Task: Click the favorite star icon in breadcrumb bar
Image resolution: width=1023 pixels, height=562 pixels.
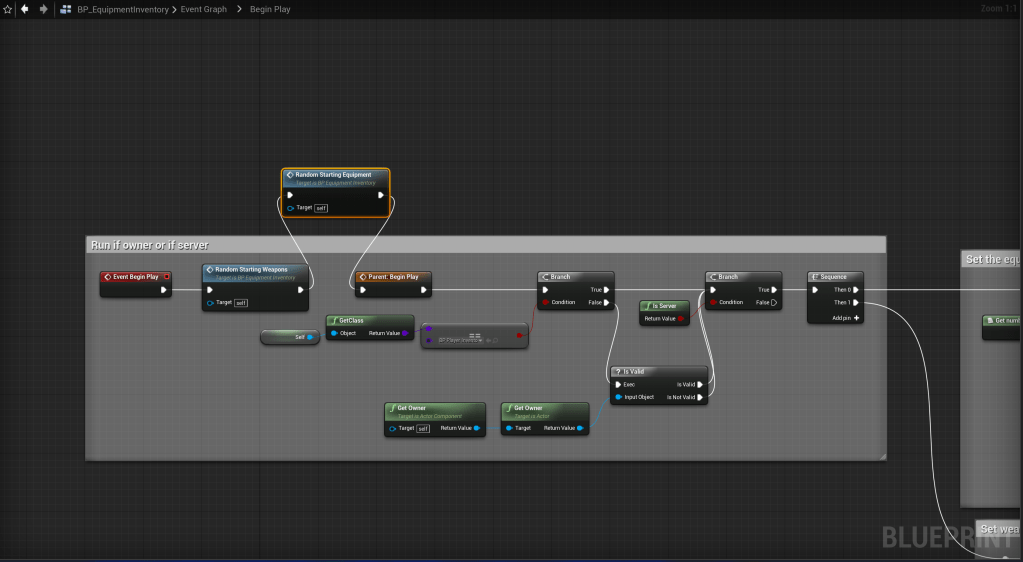Action: coord(8,9)
